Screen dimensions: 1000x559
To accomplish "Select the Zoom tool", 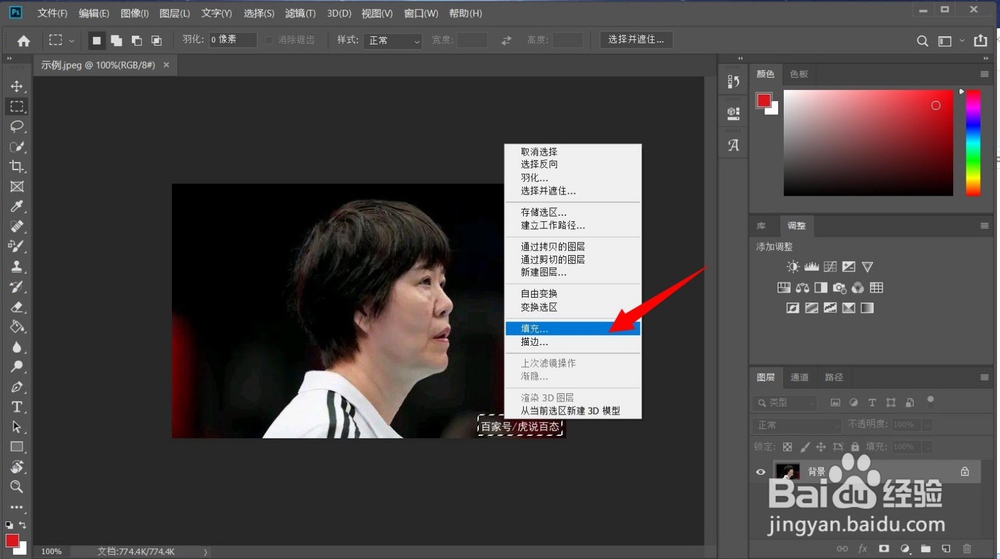I will click(17, 487).
